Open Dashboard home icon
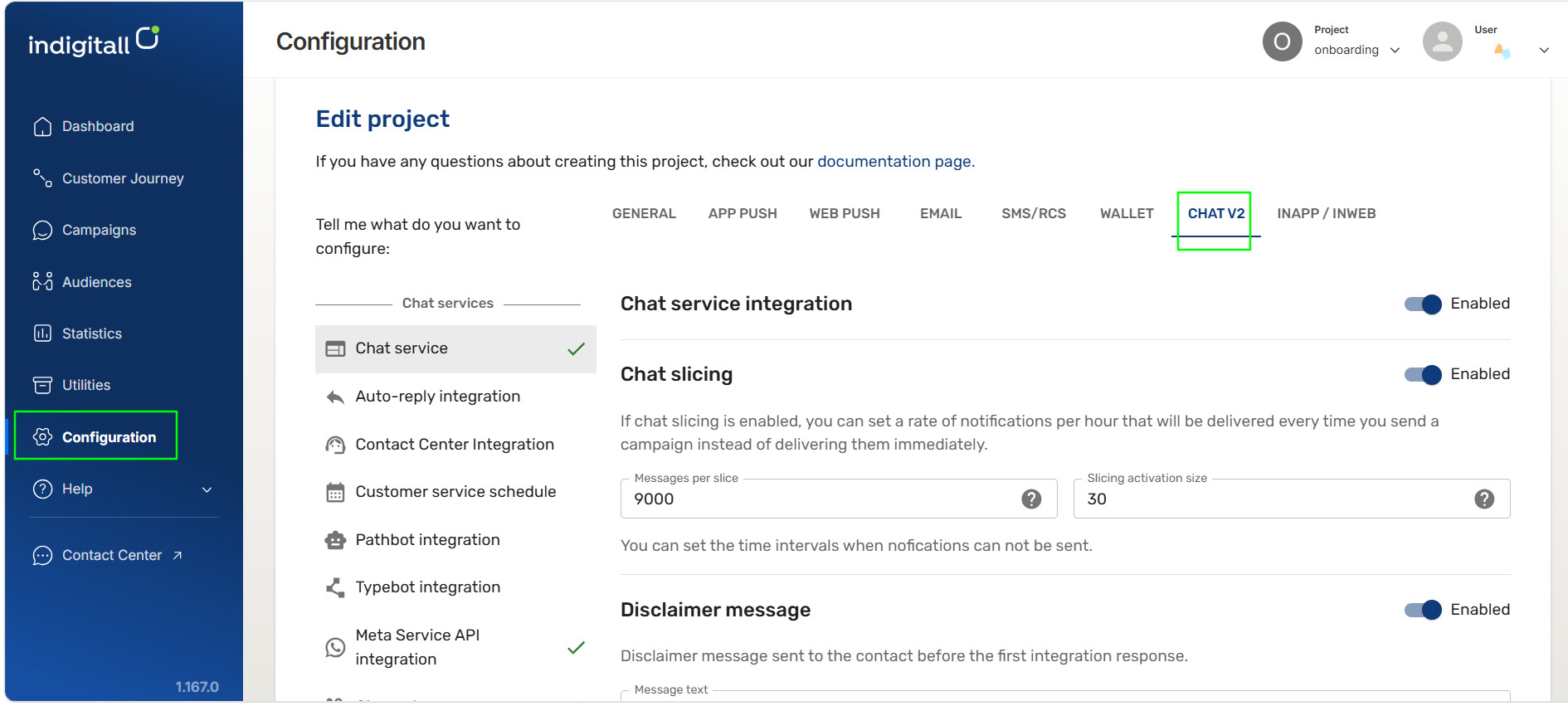The width and height of the screenshot is (1568, 706). (42, 126)
